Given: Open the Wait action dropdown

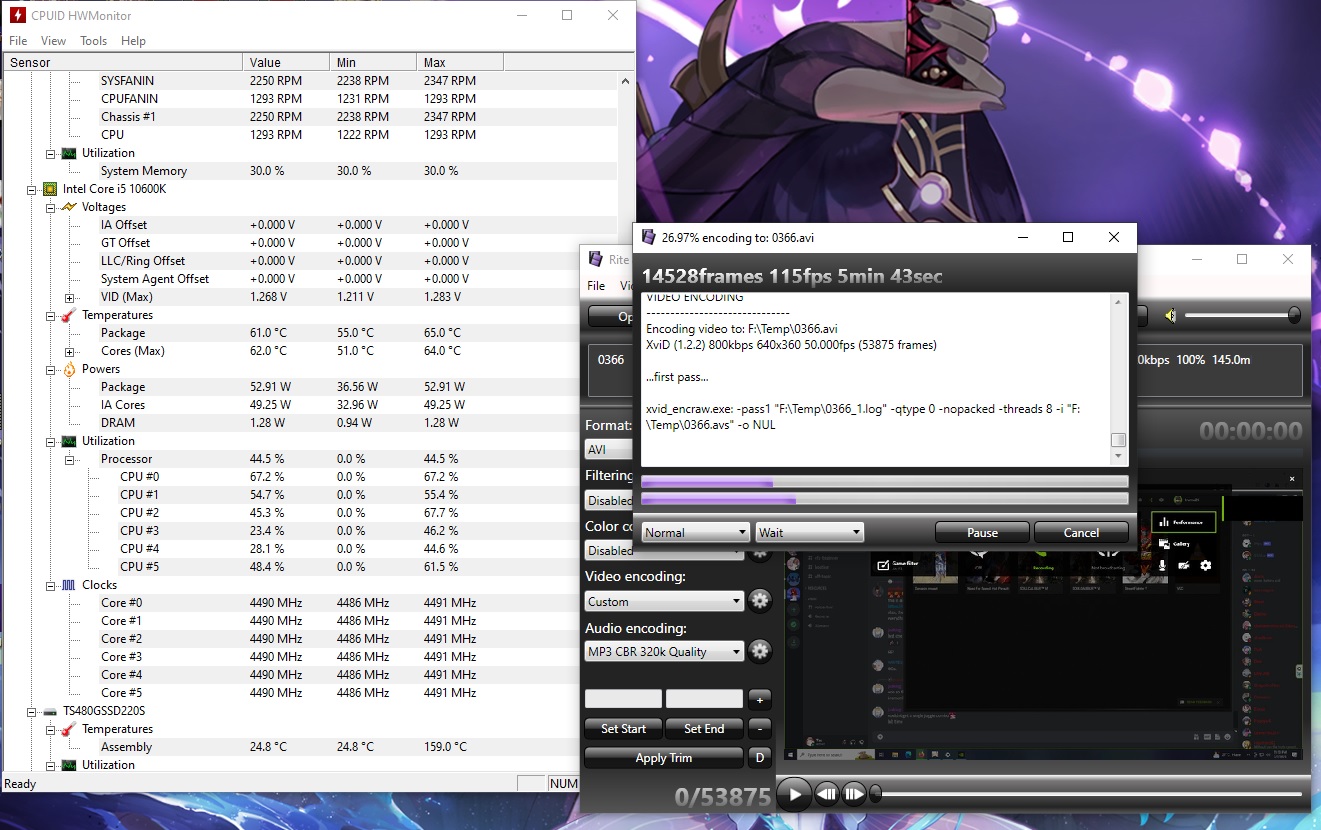Looking at the screenshot, I should point(809,533).
